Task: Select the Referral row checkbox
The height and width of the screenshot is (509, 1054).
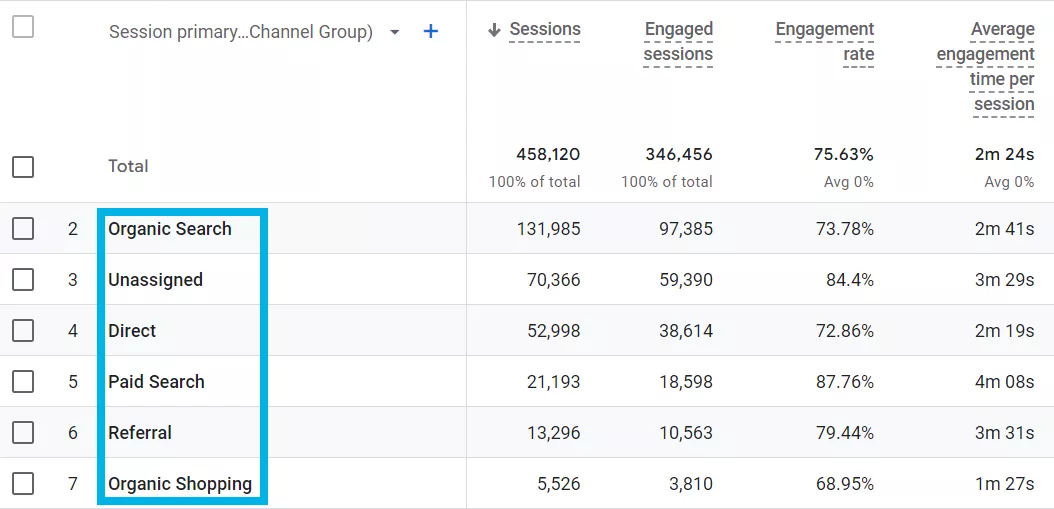Action: coord(23,433)
